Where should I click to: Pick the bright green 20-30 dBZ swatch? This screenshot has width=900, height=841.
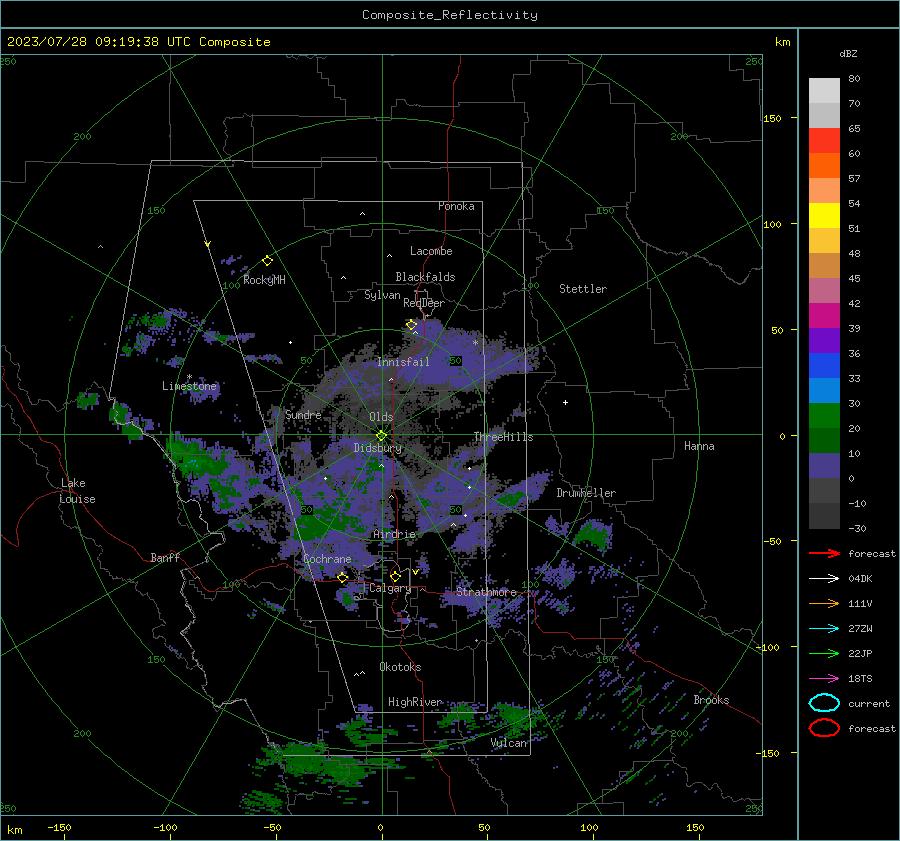point(824,416)
